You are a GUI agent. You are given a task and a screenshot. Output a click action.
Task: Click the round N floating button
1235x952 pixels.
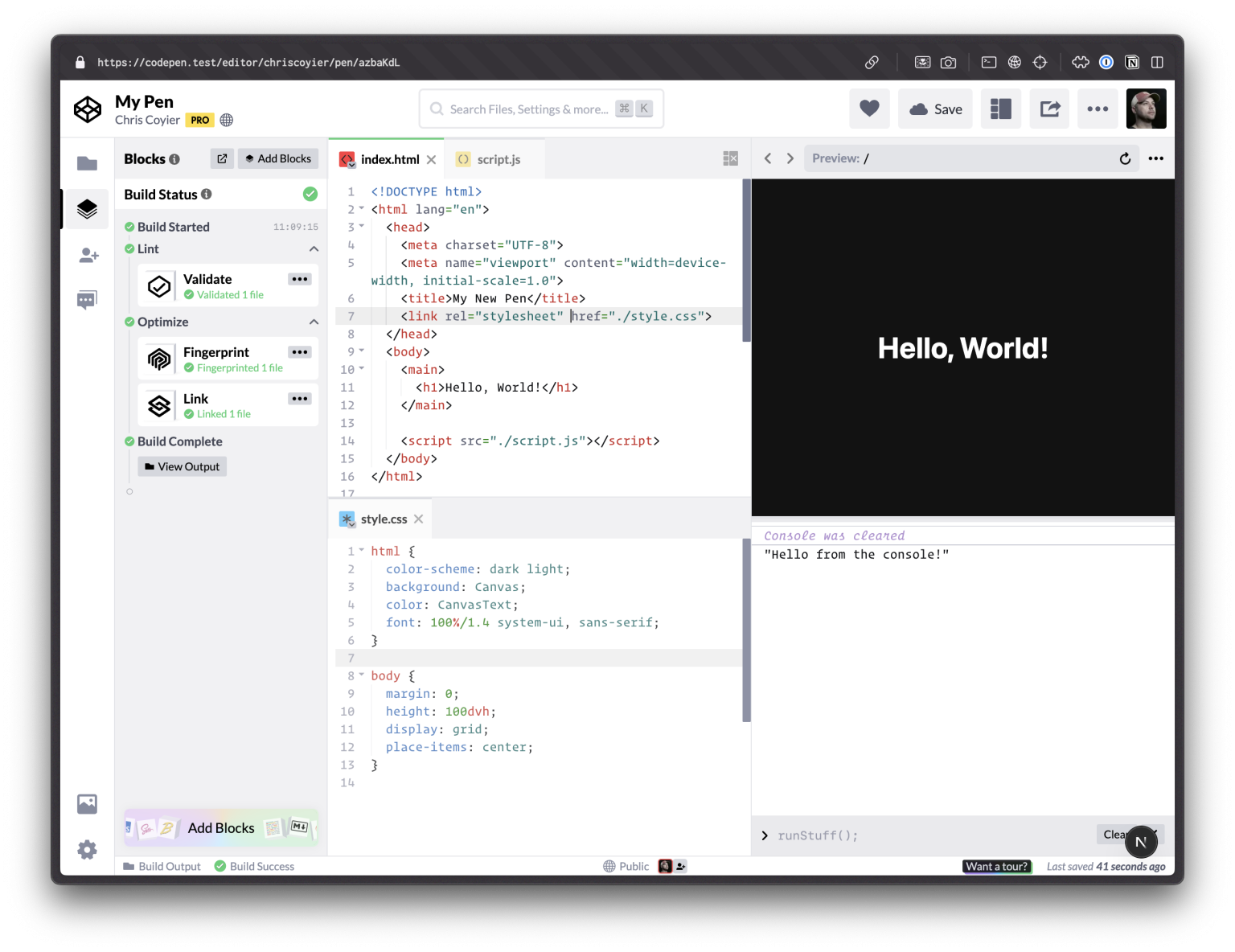pyautogui.click(x=1141, y=842)
